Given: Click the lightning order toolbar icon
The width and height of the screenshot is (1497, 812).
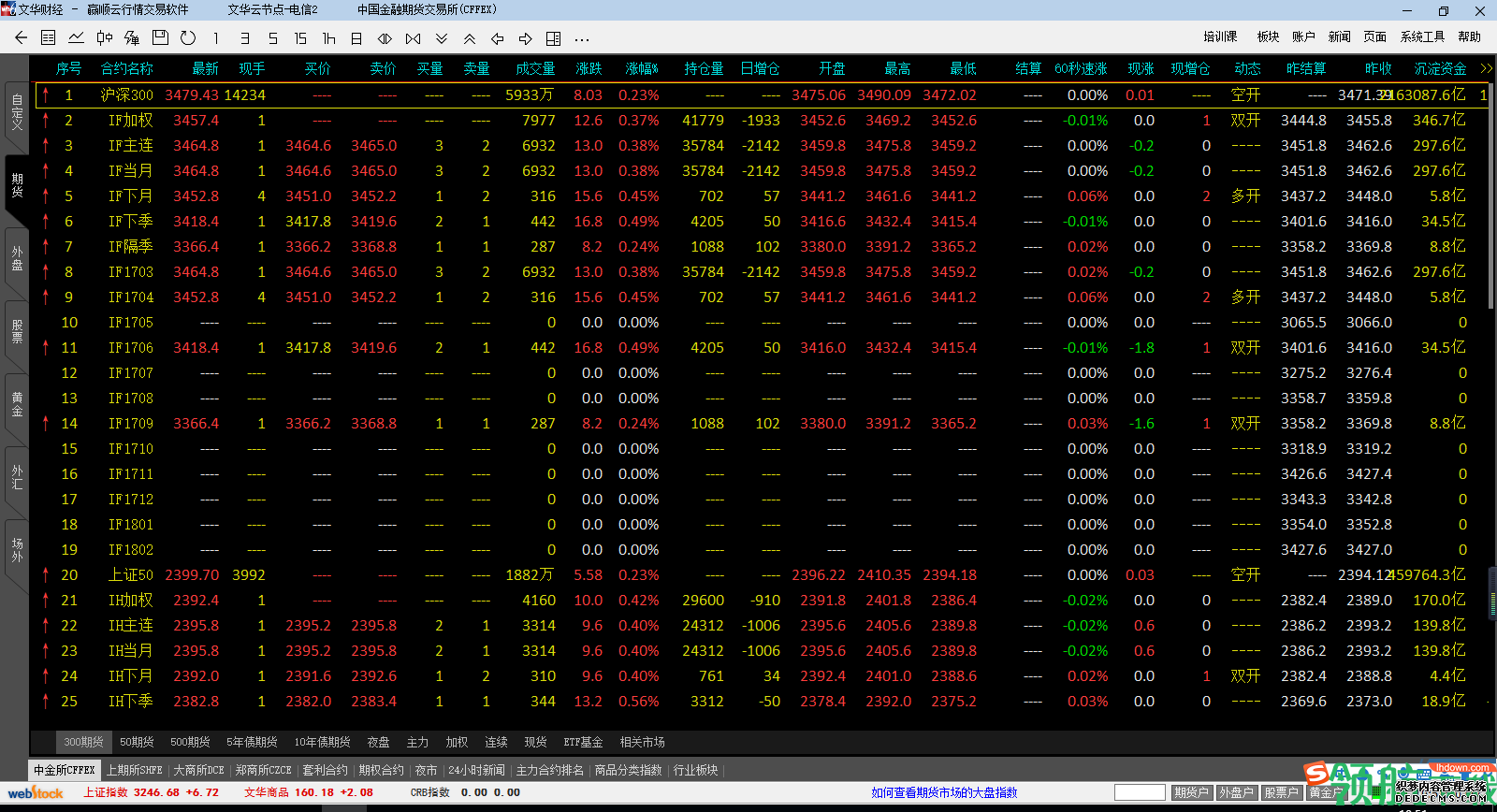Looking at the screenshot, I should (132, 38).
